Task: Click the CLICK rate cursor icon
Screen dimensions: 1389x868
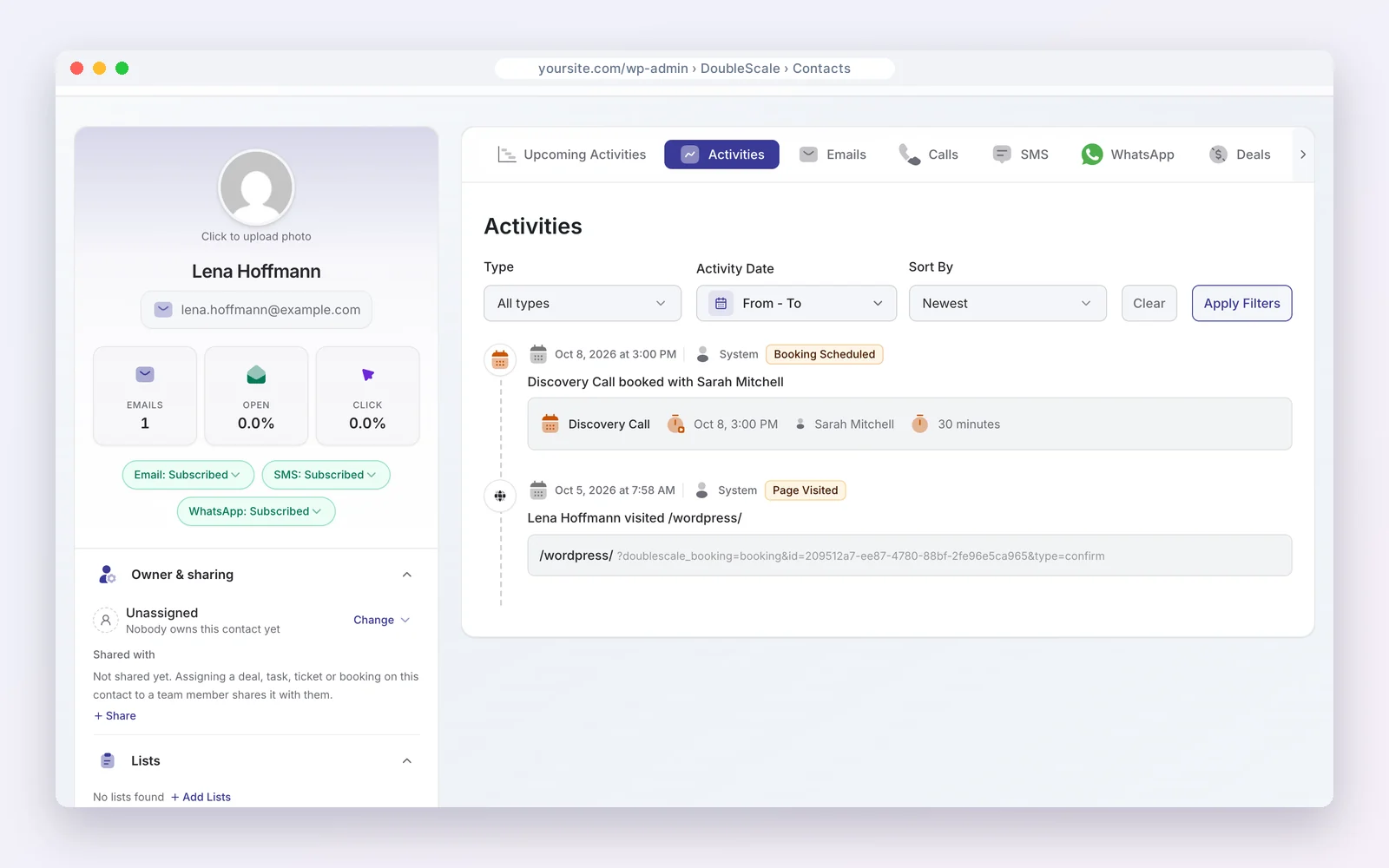Action: [367, 375]
